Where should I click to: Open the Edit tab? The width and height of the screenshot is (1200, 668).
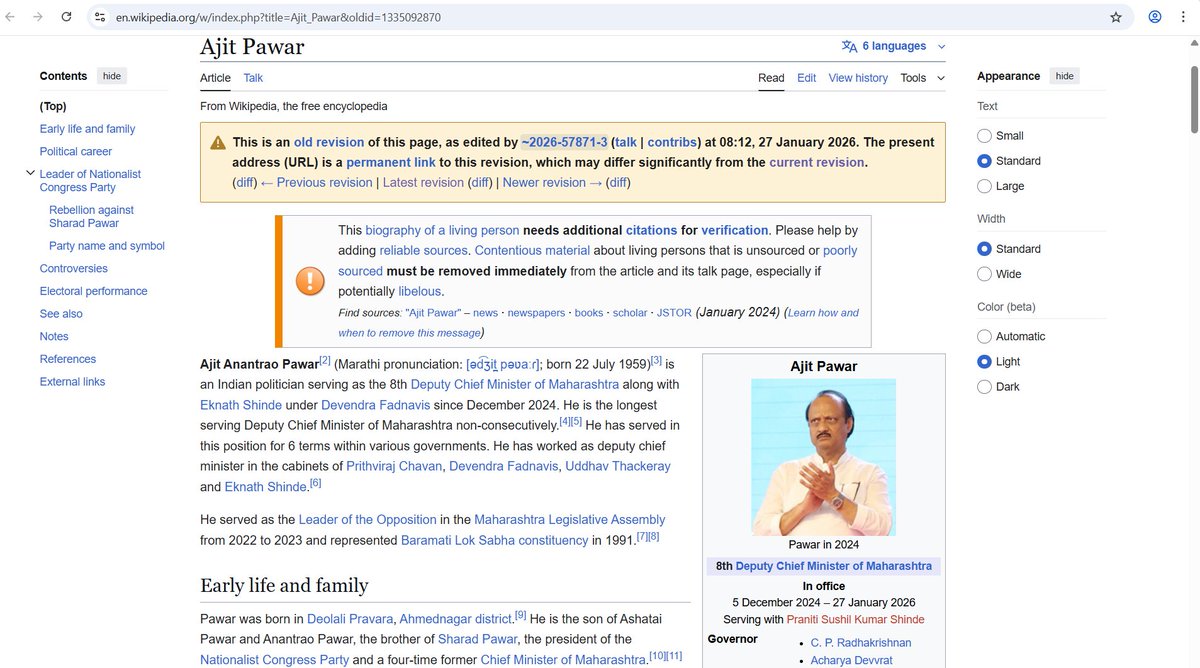[x=807, y=78]
